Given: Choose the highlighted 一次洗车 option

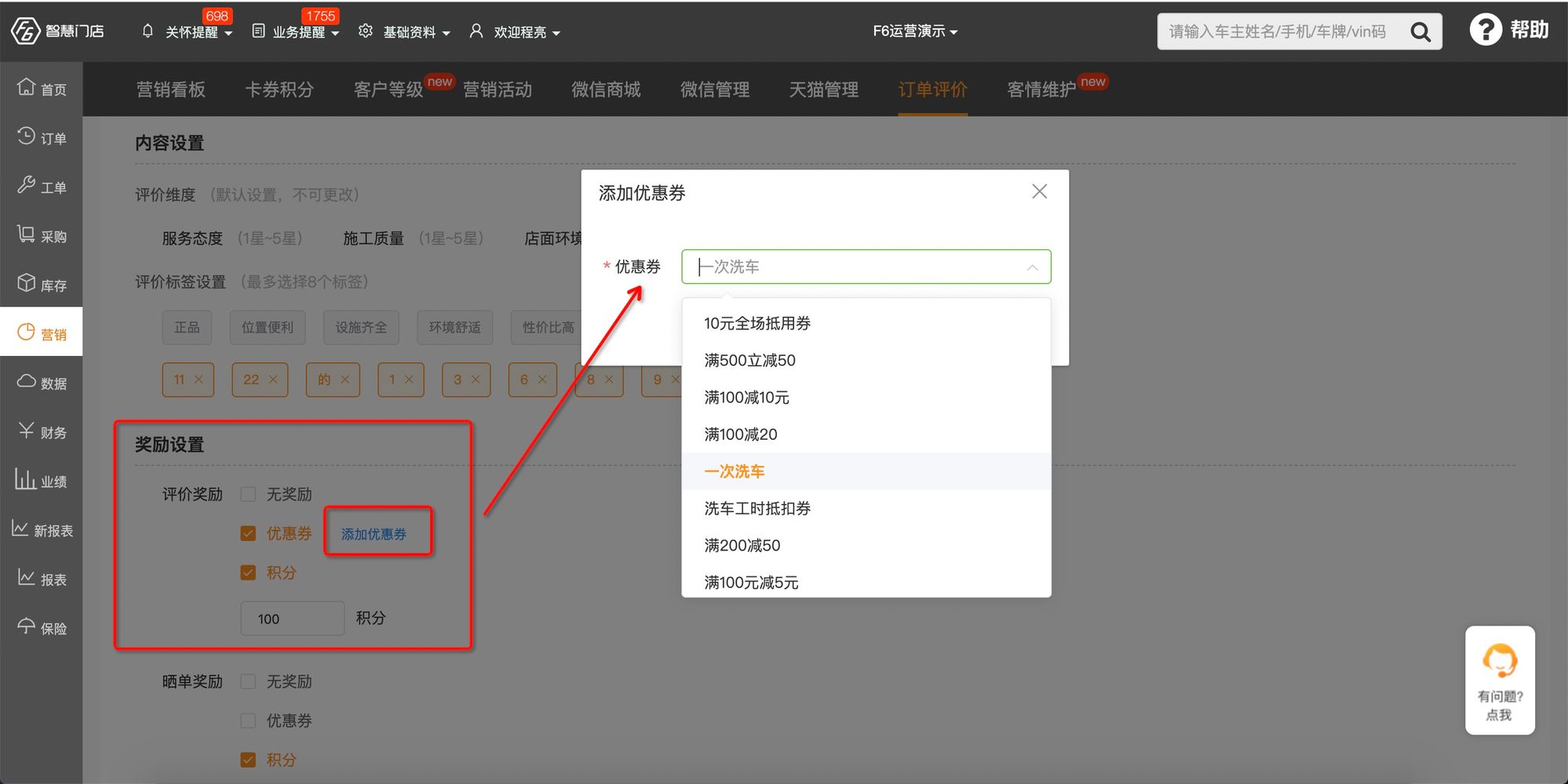Looking at the screenshot, I should click(x=866, y=471).
